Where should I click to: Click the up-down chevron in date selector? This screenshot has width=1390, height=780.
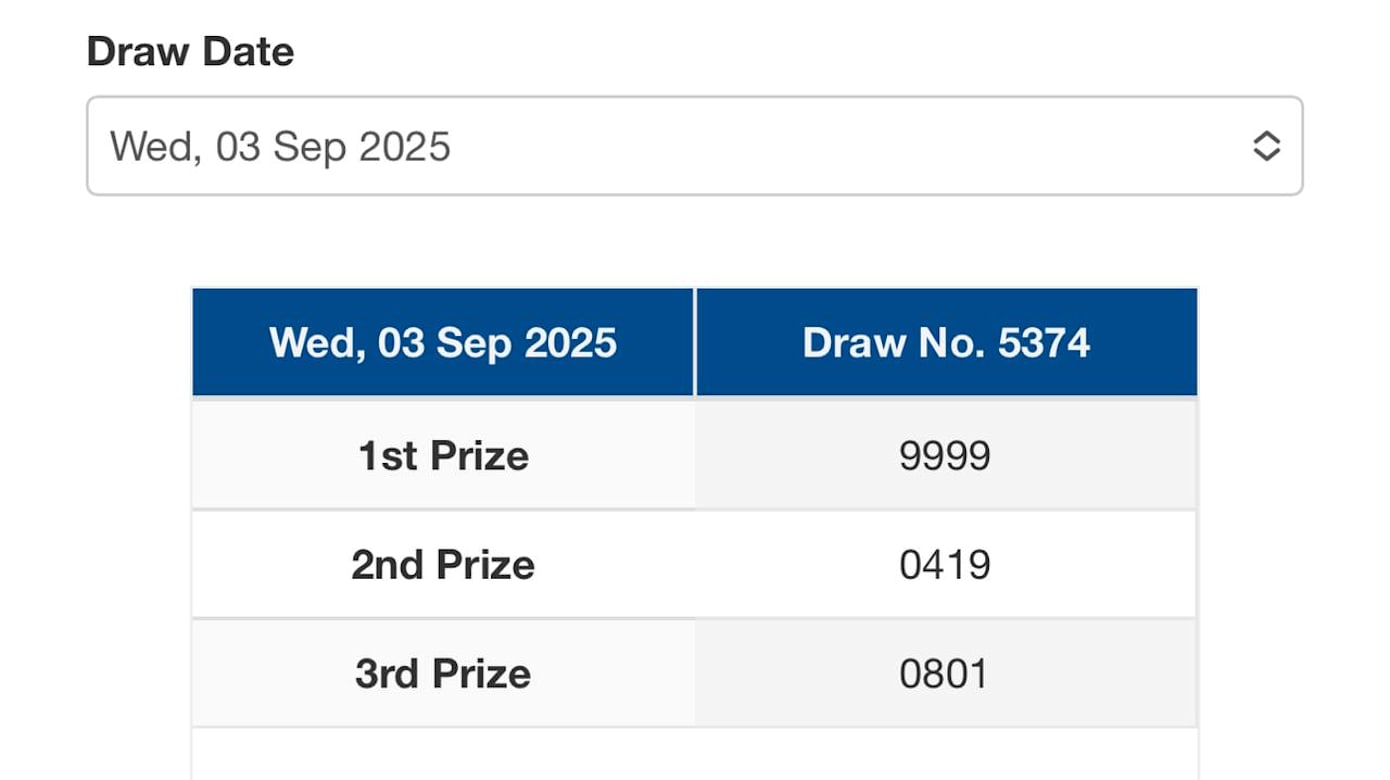tap(1266, 146)
